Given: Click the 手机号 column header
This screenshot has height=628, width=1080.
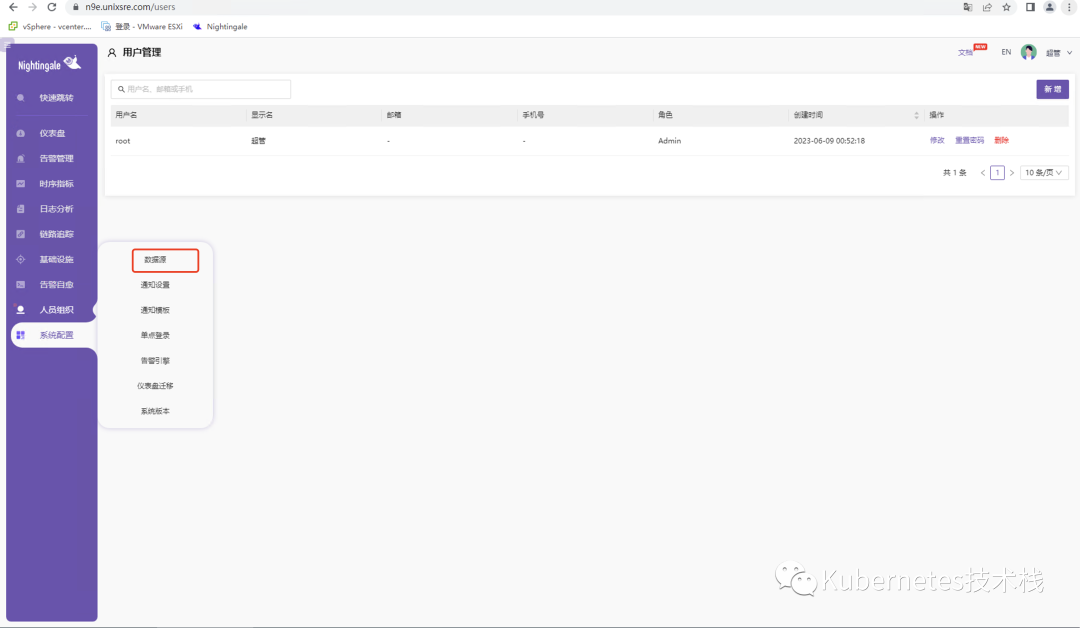Looking at the screenshot, I should pyautogui.click(x=533, y=115).
